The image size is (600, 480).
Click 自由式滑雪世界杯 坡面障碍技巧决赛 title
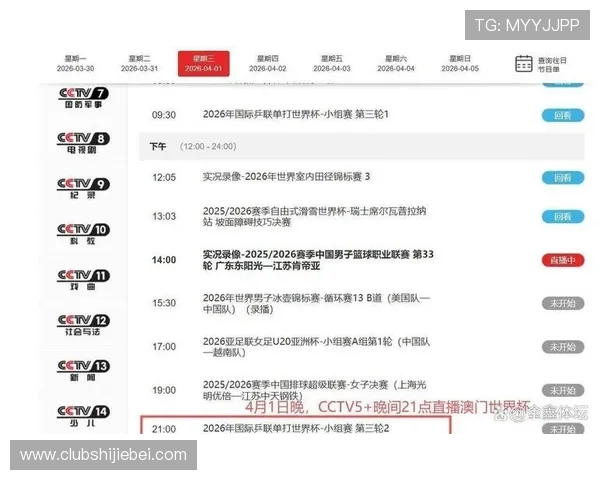314,217
